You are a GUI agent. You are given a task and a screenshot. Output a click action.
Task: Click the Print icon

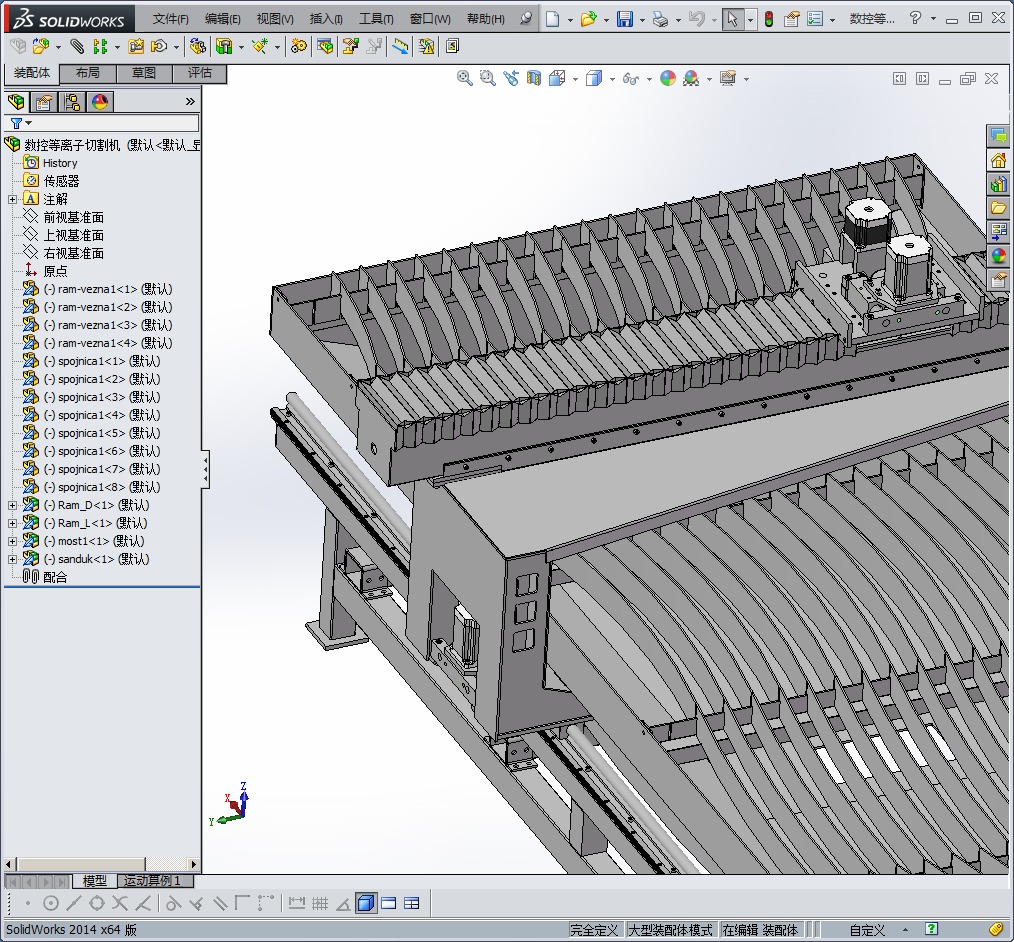(x=659, y=19)
